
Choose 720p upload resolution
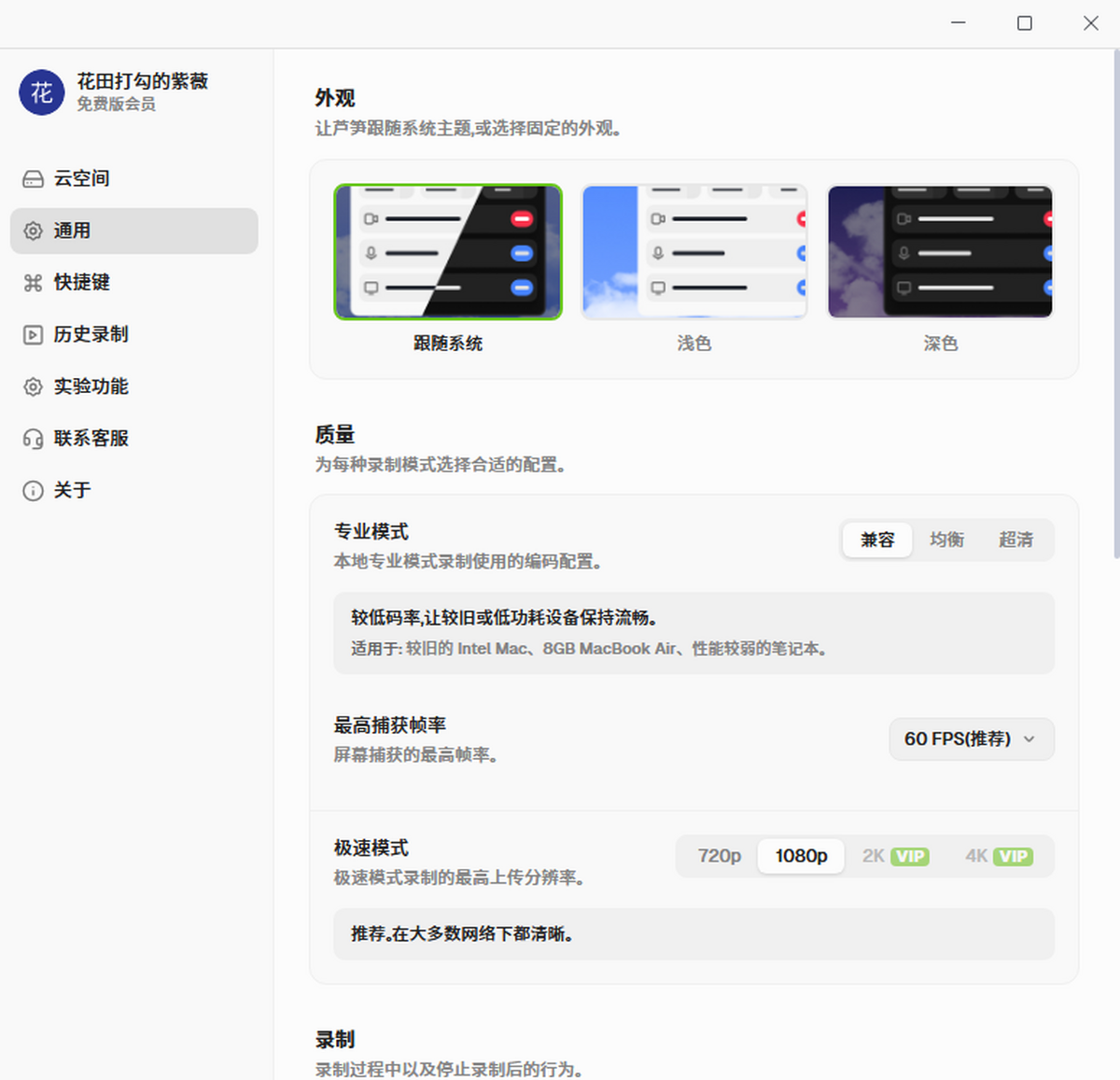(x=719, y=856)
